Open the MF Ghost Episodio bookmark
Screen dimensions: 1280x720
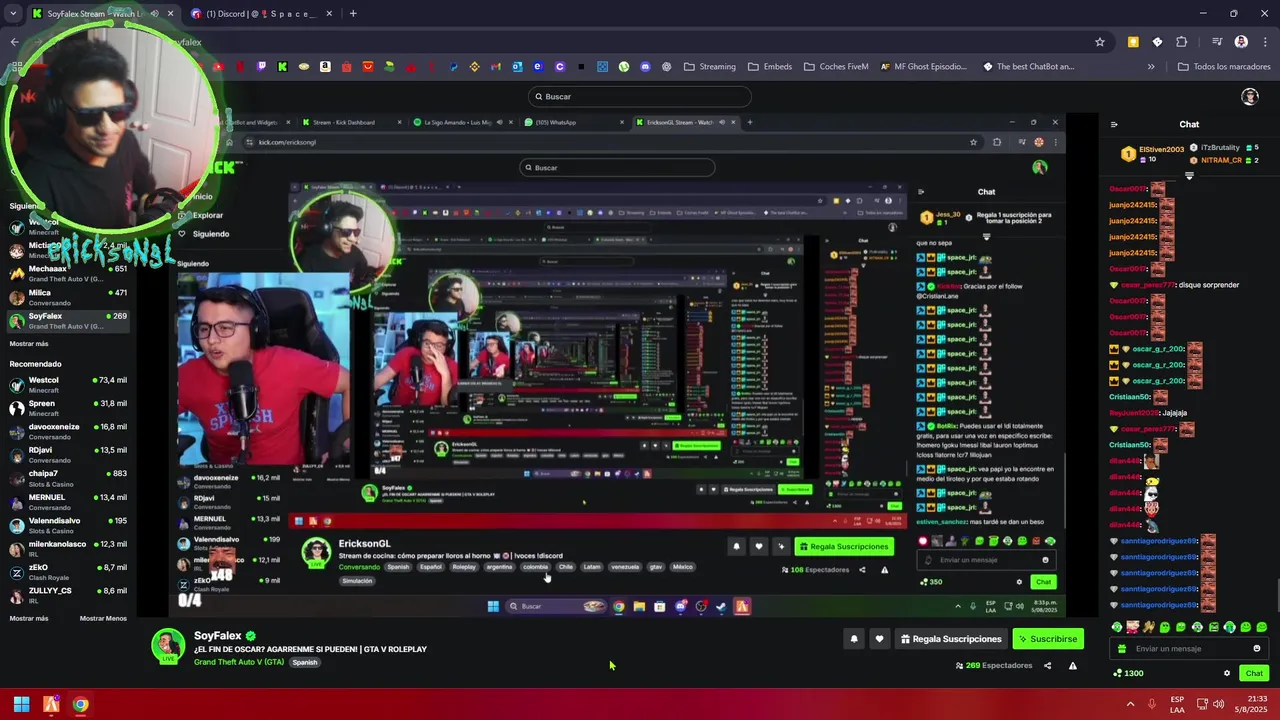[924, 67]
